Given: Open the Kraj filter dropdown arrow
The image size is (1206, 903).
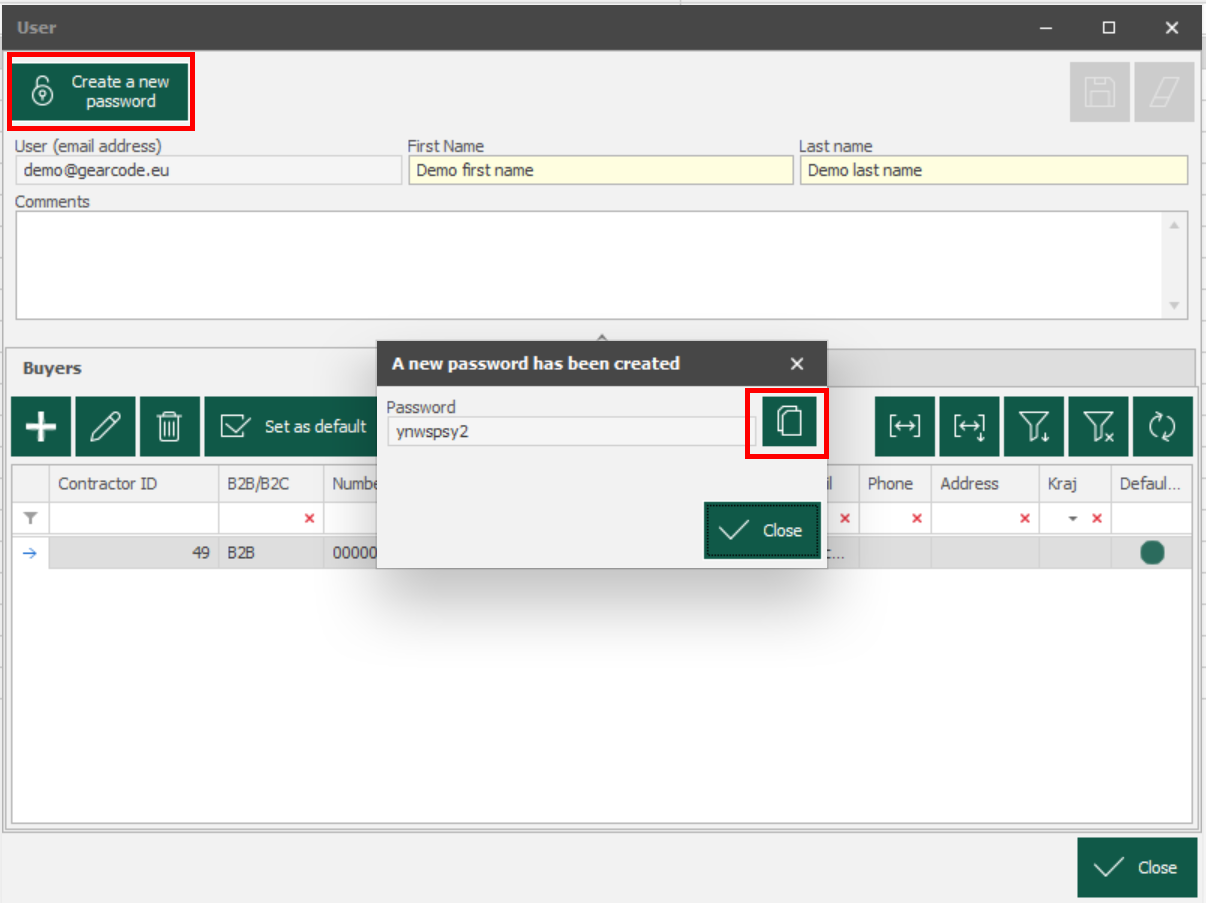Looking at the screenshot, I should pos(1073,518).
